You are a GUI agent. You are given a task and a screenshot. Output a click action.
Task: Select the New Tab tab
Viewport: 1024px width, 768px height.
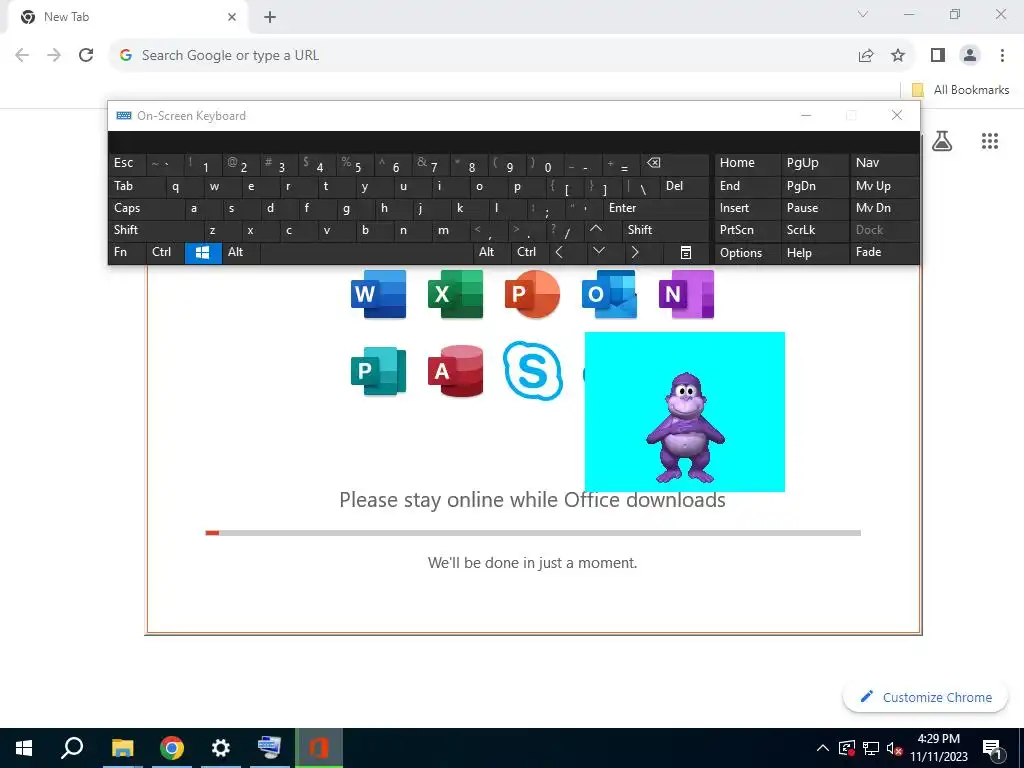tap(127, 18)
